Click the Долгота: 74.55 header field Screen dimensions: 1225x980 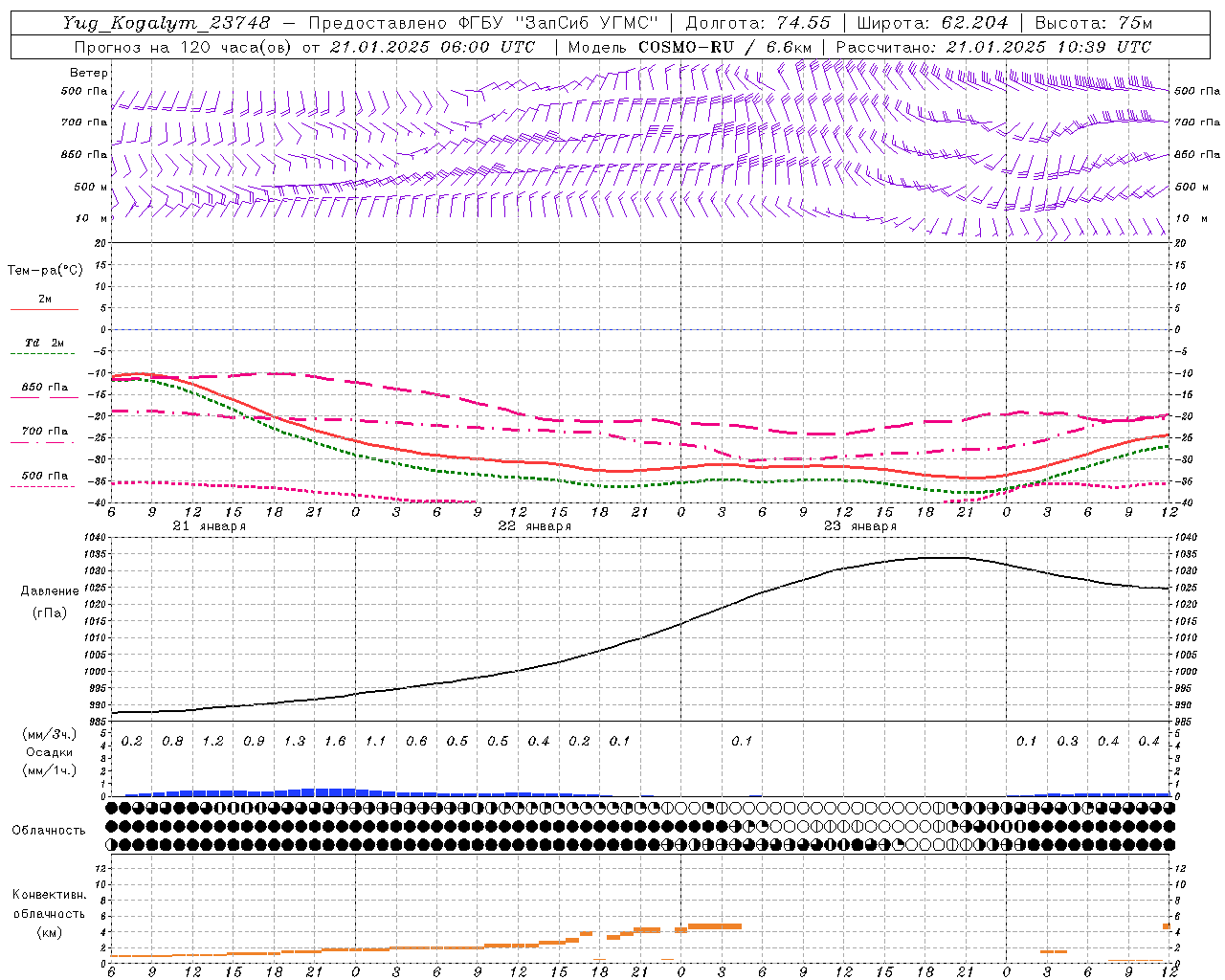click(x=758, y=23)
